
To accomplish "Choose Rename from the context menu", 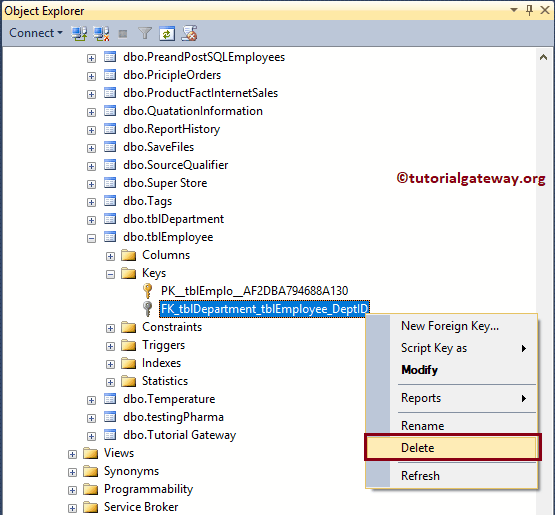I will tap(452, 425).
